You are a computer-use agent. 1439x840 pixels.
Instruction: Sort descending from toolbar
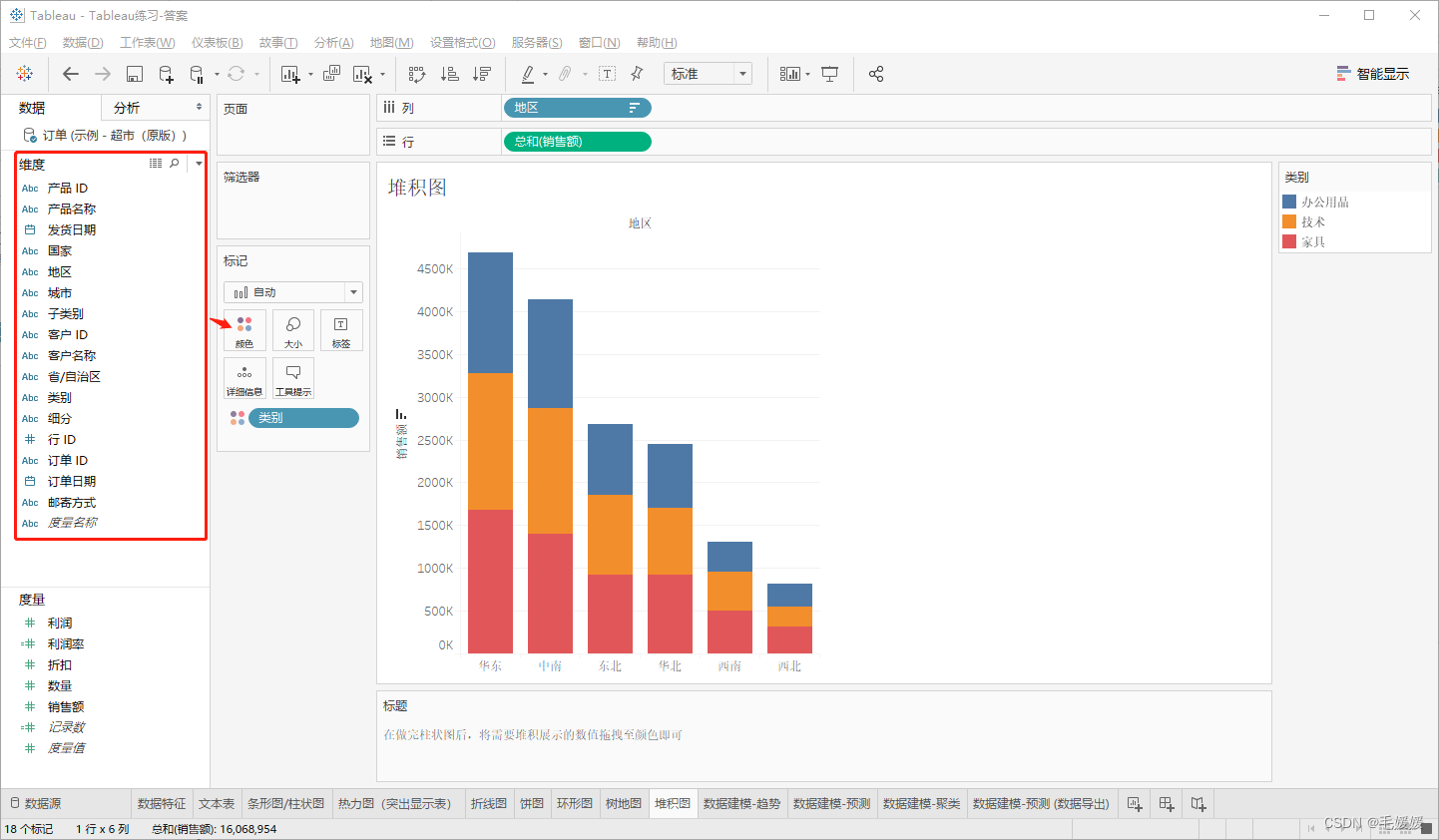[x=482, y=74]
